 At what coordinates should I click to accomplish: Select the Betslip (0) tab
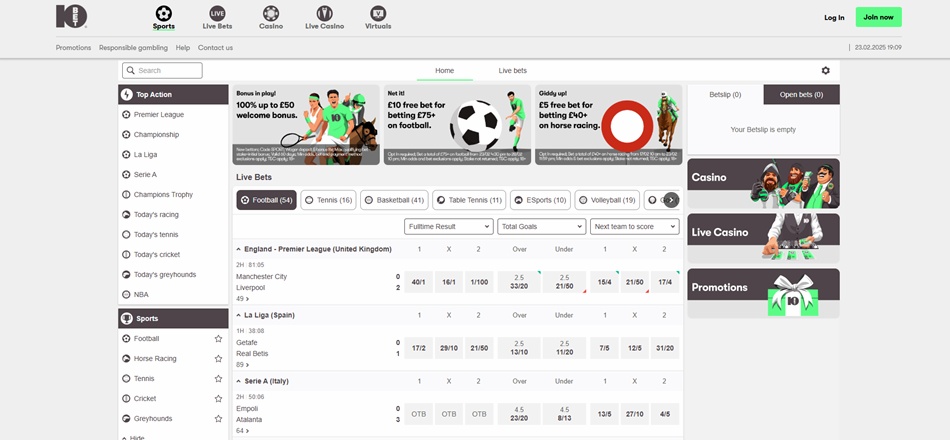pos(725,95)
